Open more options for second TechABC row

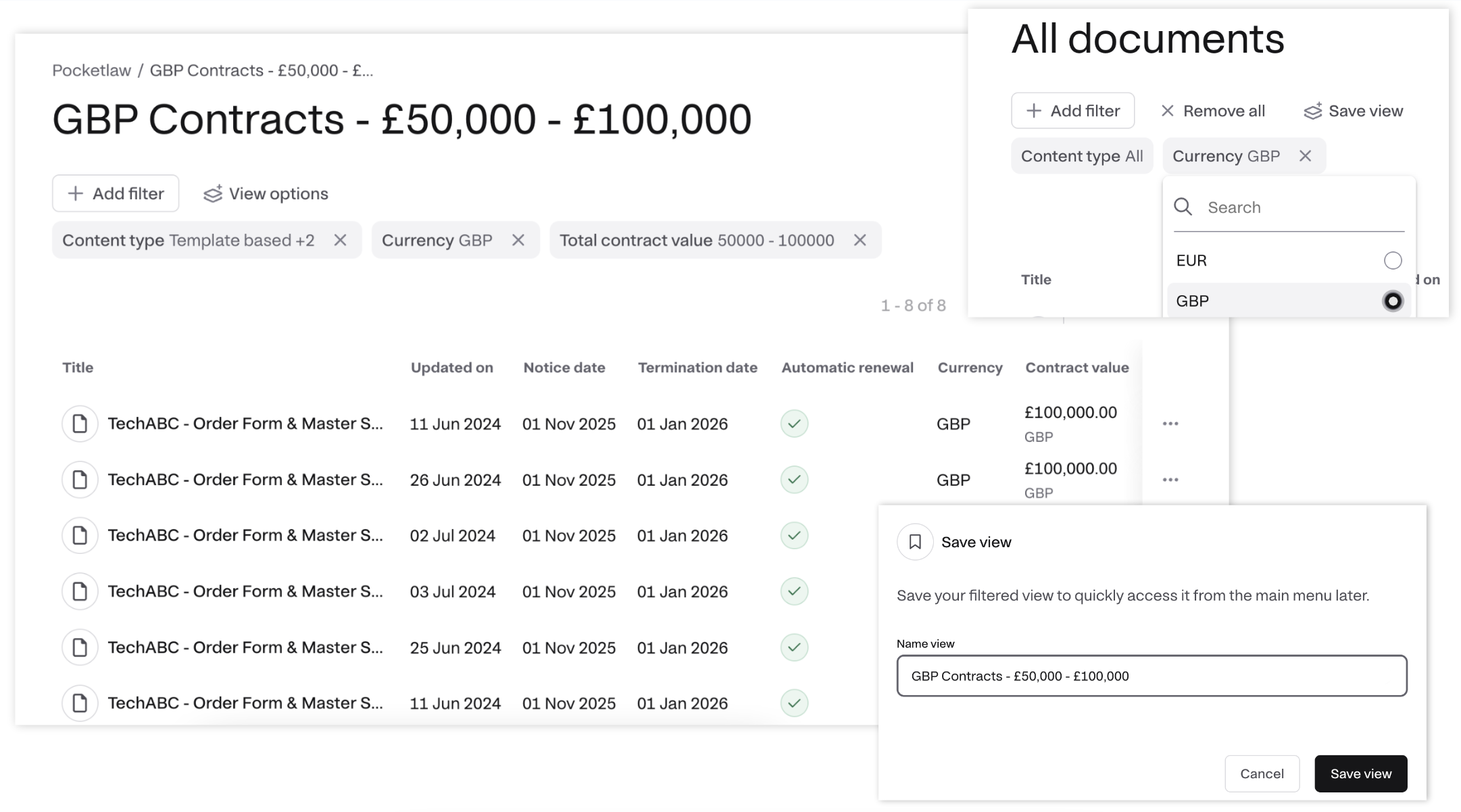coord(1170,480)
